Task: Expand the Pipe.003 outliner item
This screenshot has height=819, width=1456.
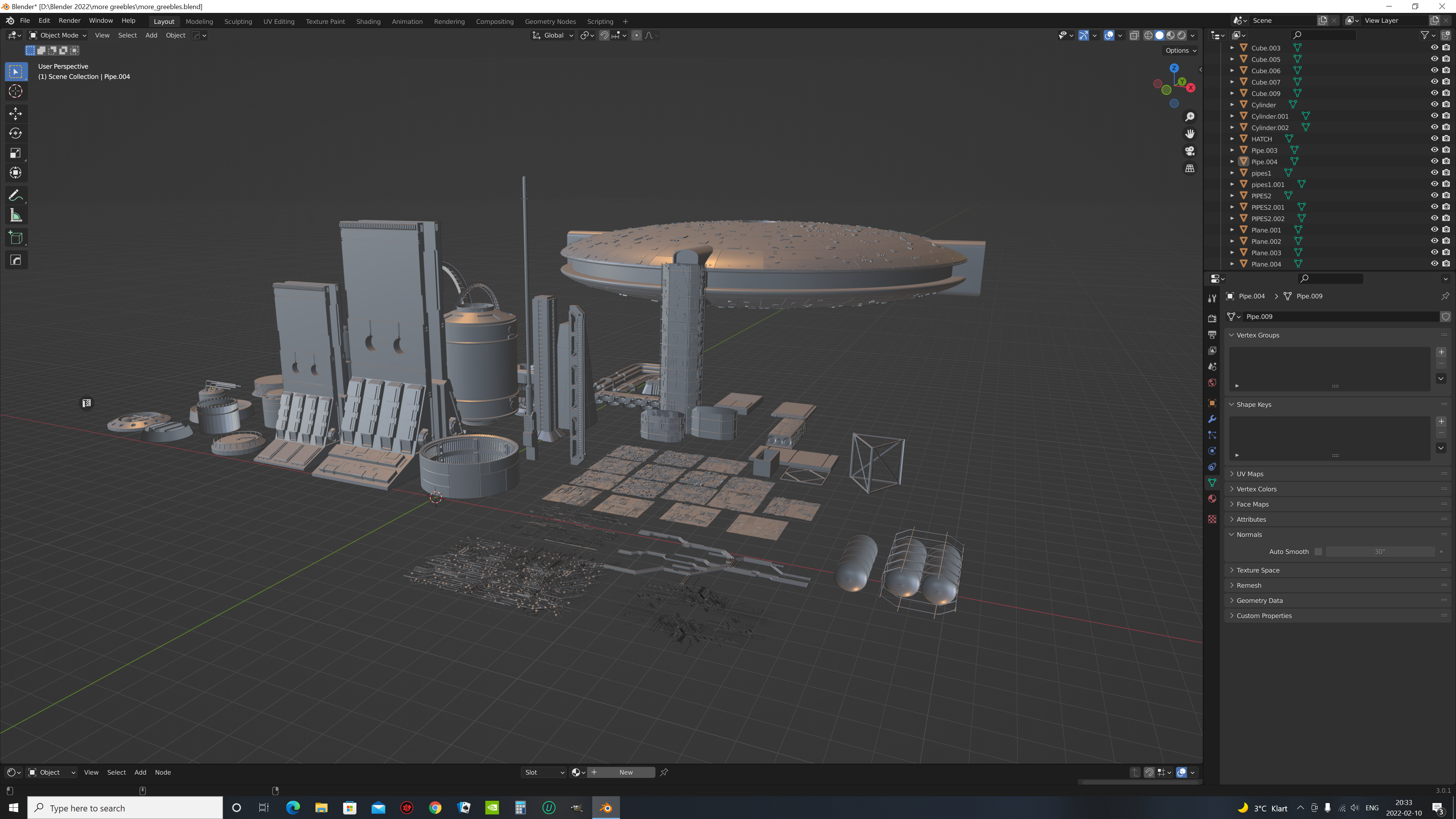Action: (1232, 150)
